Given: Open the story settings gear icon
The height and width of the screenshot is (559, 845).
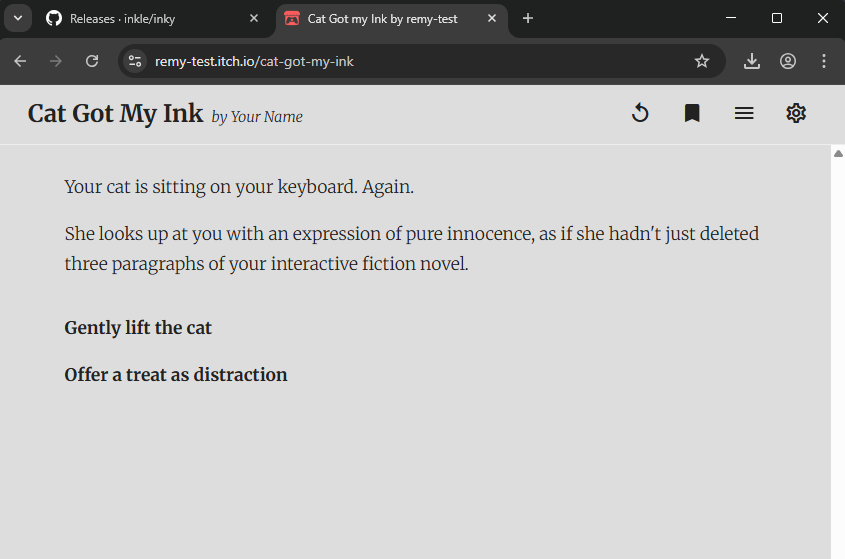Looking at the screenshot, I should coord(796,113).
